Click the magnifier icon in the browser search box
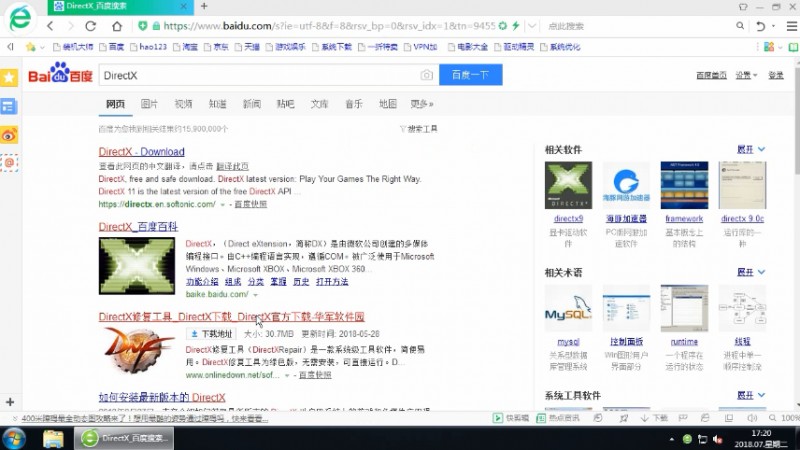The image size is (800, 450). (x=740, y=26)
